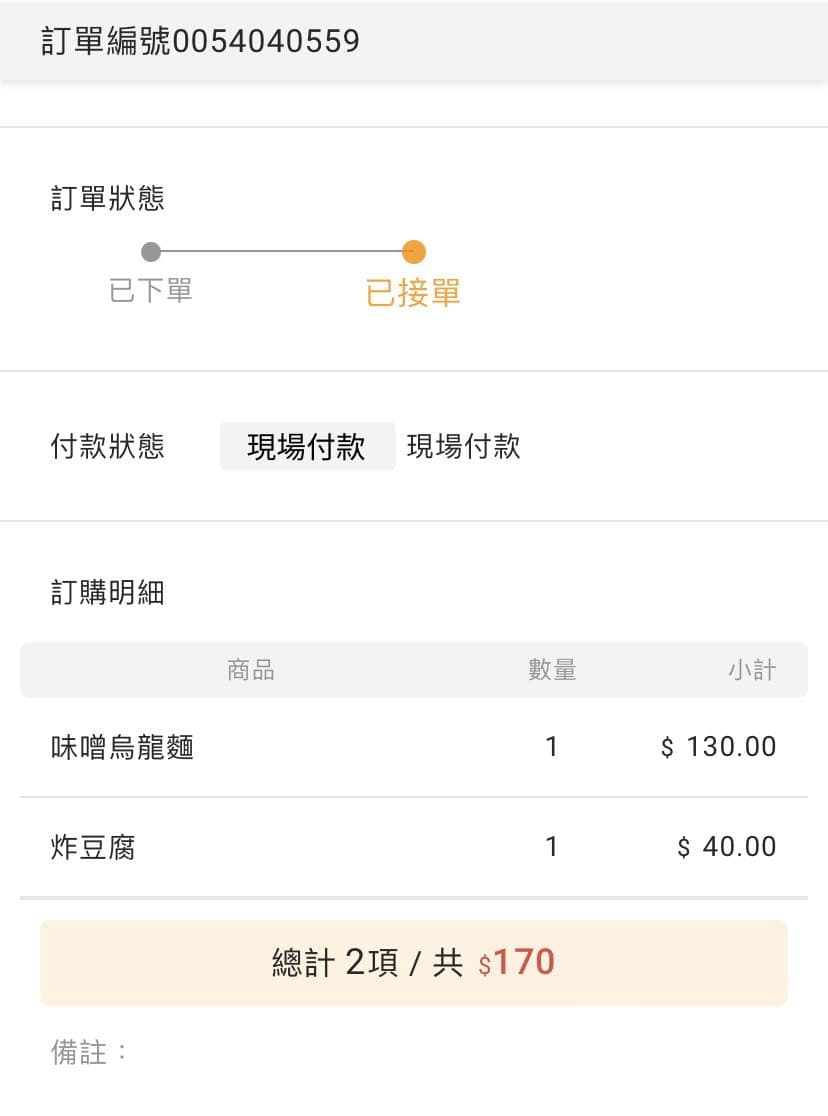
Task: Click the 備註 notes field
Action: [x=414, y=1052]
